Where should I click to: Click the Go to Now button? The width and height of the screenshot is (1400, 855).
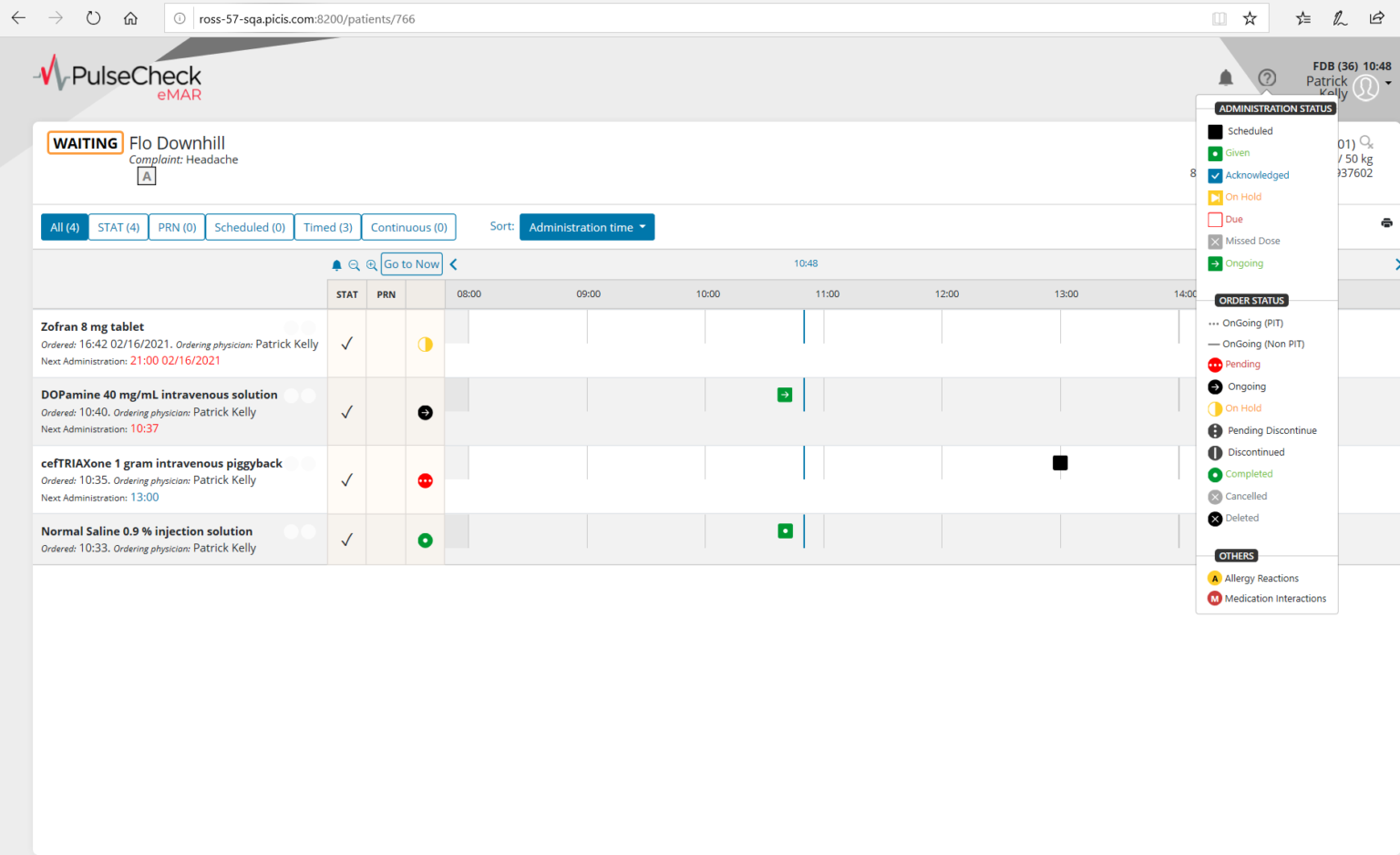tap(410, 263)
